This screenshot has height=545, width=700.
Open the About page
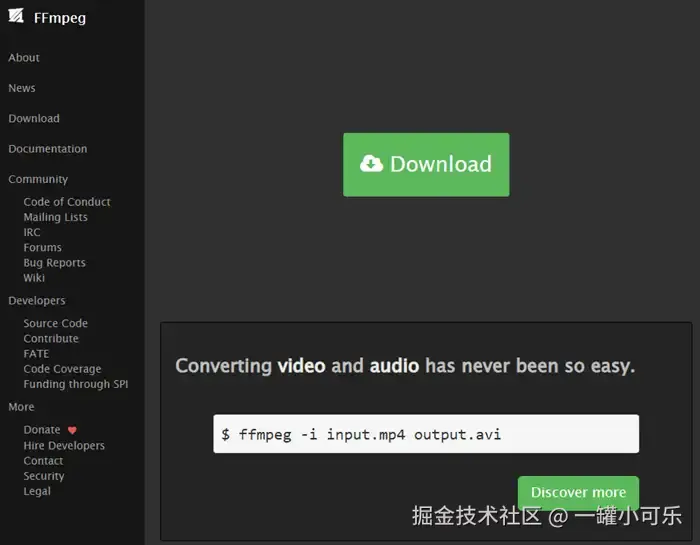[x=24, y=58]
